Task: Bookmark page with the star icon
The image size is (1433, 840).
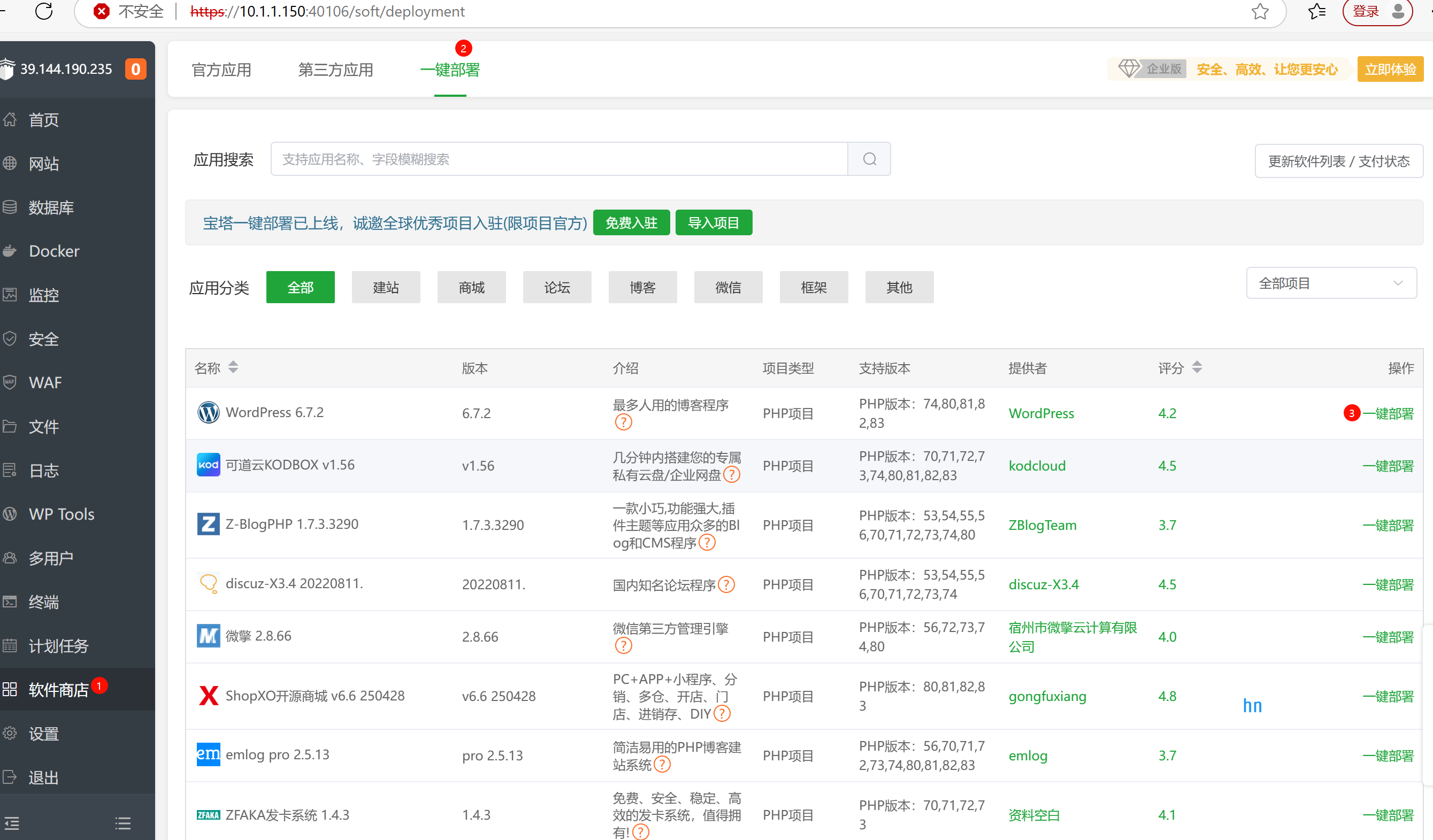Action: click(1260, 11)
